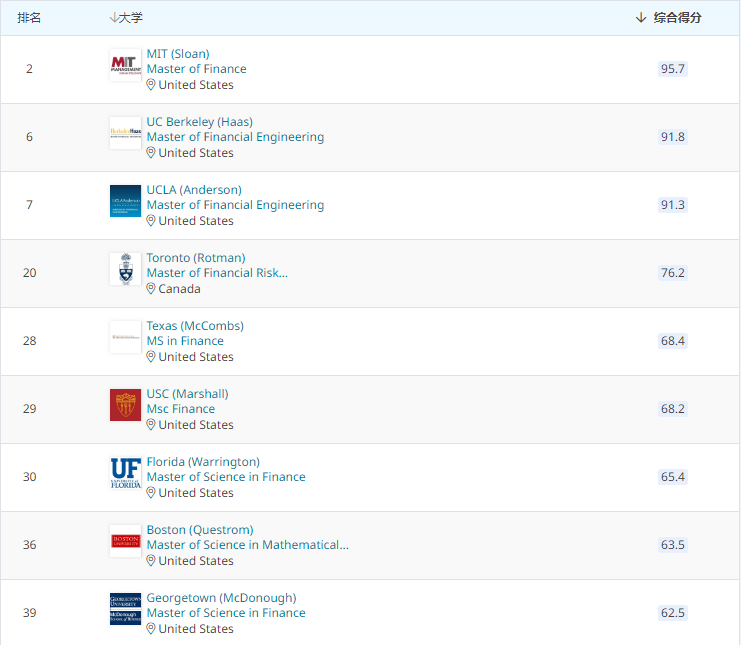Viewport: 741px width, 645px height.
Task: Click the UF Florida logo
Action: click(x=125, y=473)
